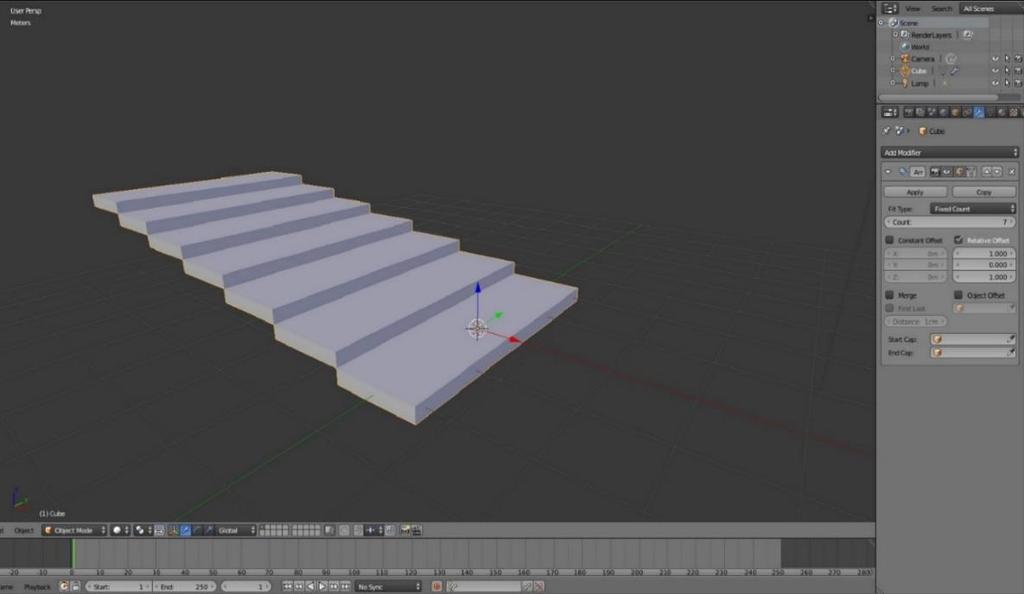Open the viewport shading mode dropdown
This screenshot has height=594, width=1024.
click(120, 531)
